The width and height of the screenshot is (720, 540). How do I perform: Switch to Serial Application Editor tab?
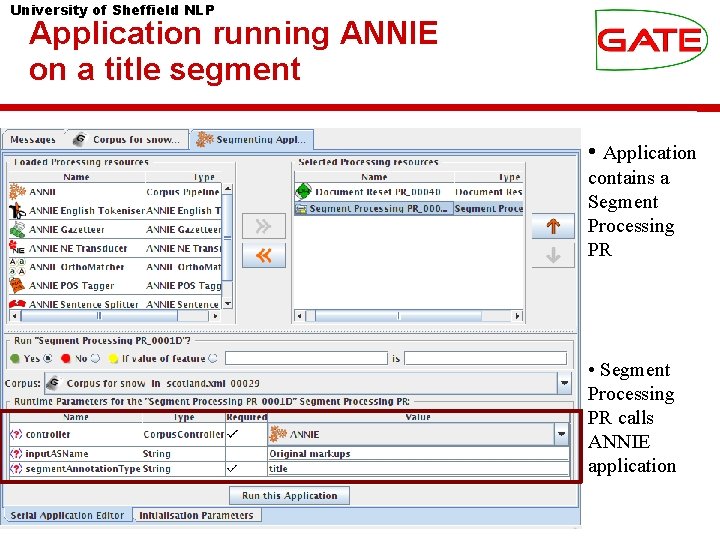pos(67,515)
